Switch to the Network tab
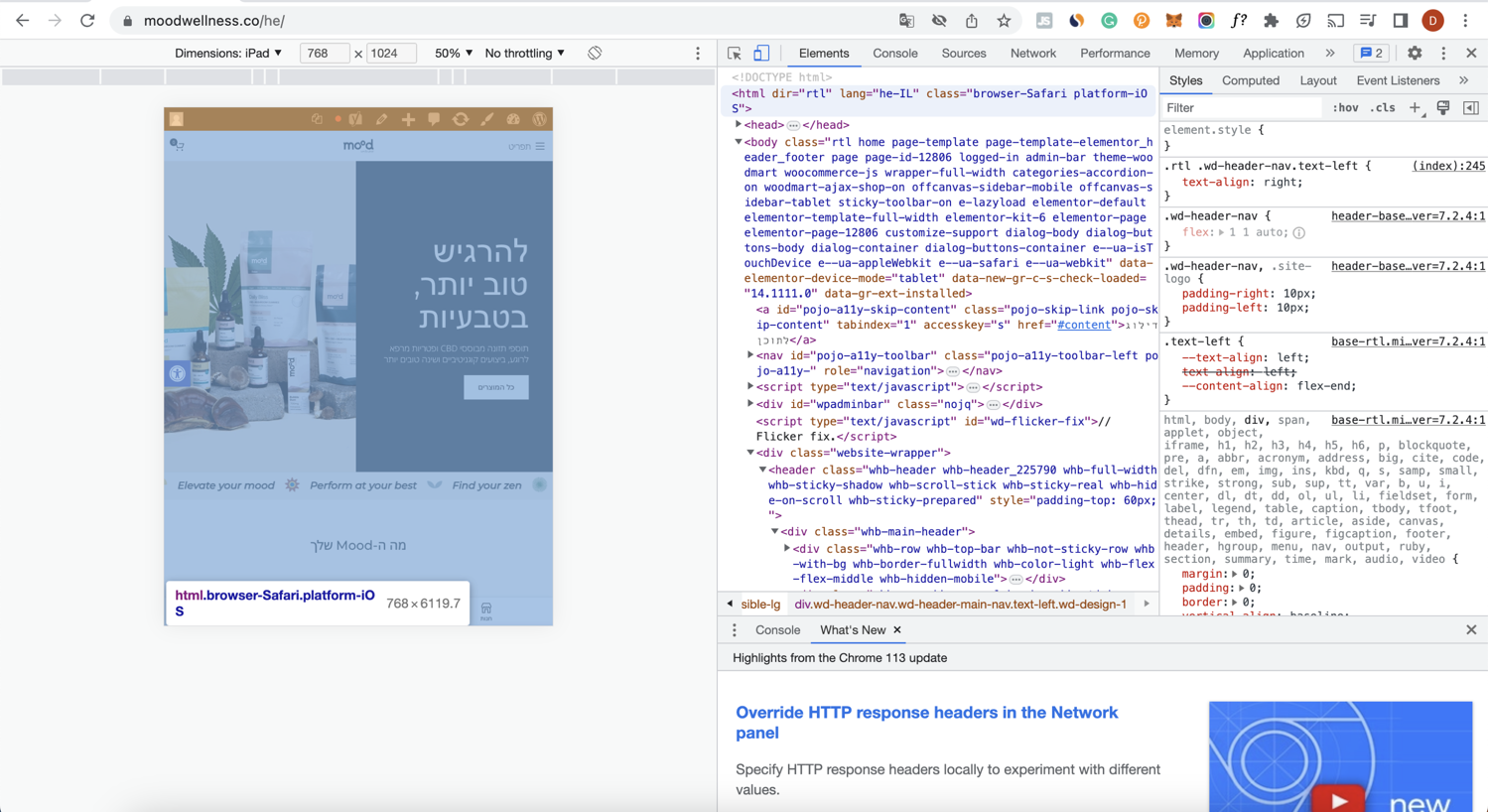Viewport: 1488px width, 812px height. click(1032, 54)
